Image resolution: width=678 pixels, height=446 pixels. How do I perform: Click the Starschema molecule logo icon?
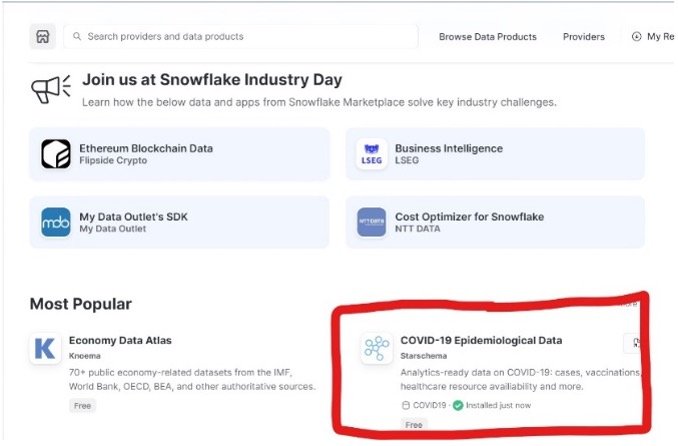(x=377, y=348)
